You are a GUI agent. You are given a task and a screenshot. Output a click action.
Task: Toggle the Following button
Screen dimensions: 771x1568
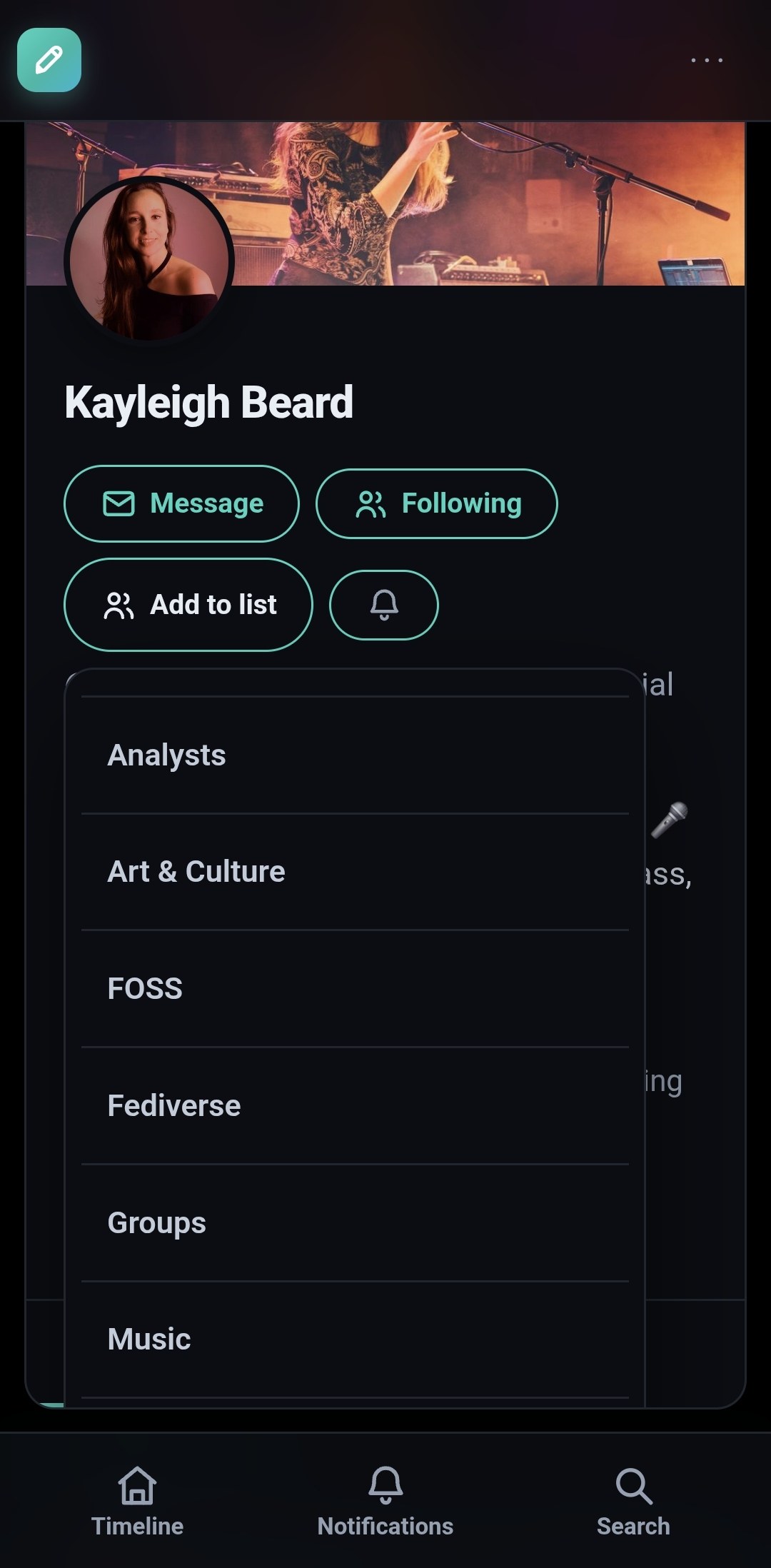[437, 503]
